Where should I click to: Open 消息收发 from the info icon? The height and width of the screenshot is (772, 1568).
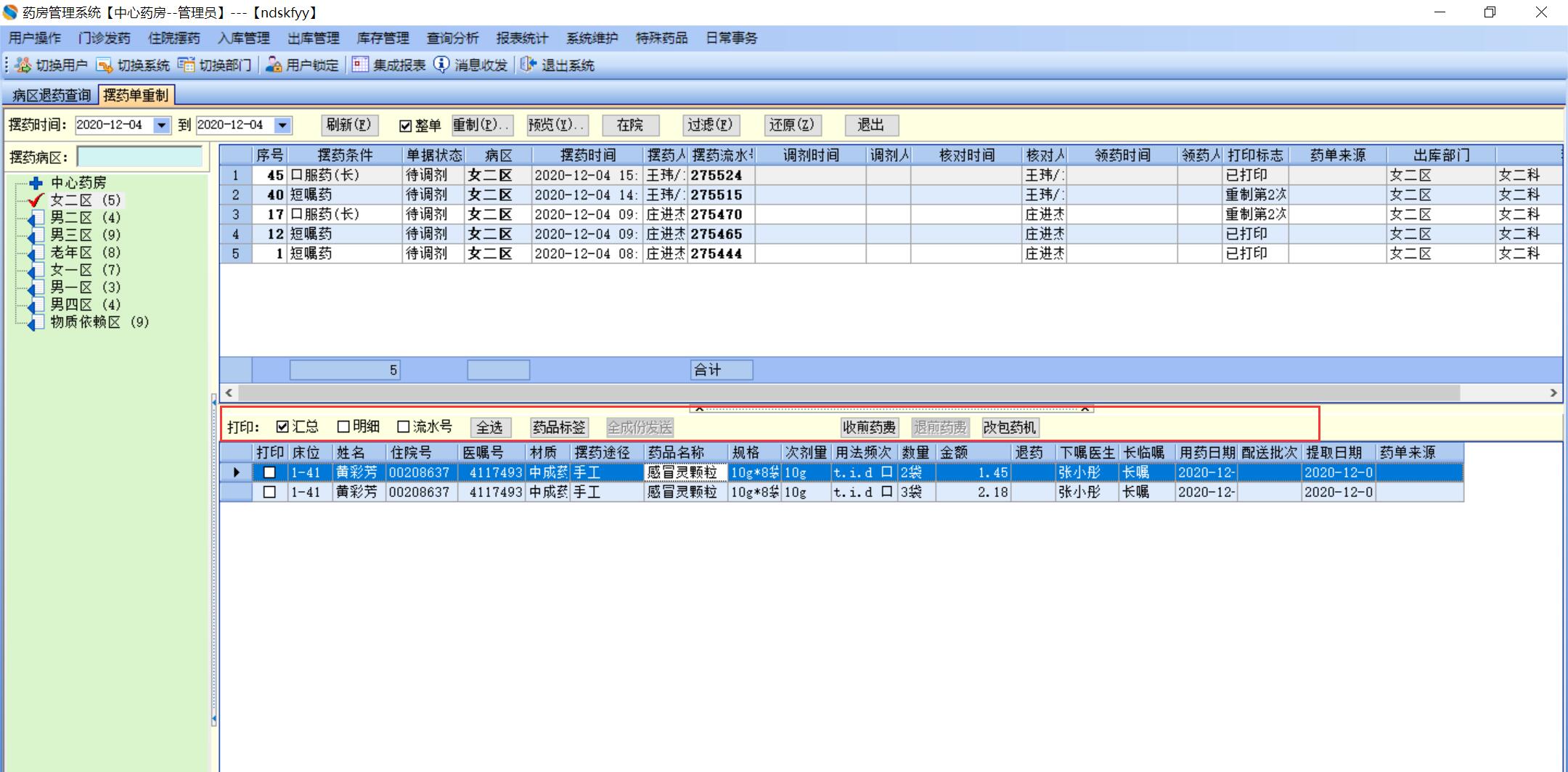(x=441, y=65)
